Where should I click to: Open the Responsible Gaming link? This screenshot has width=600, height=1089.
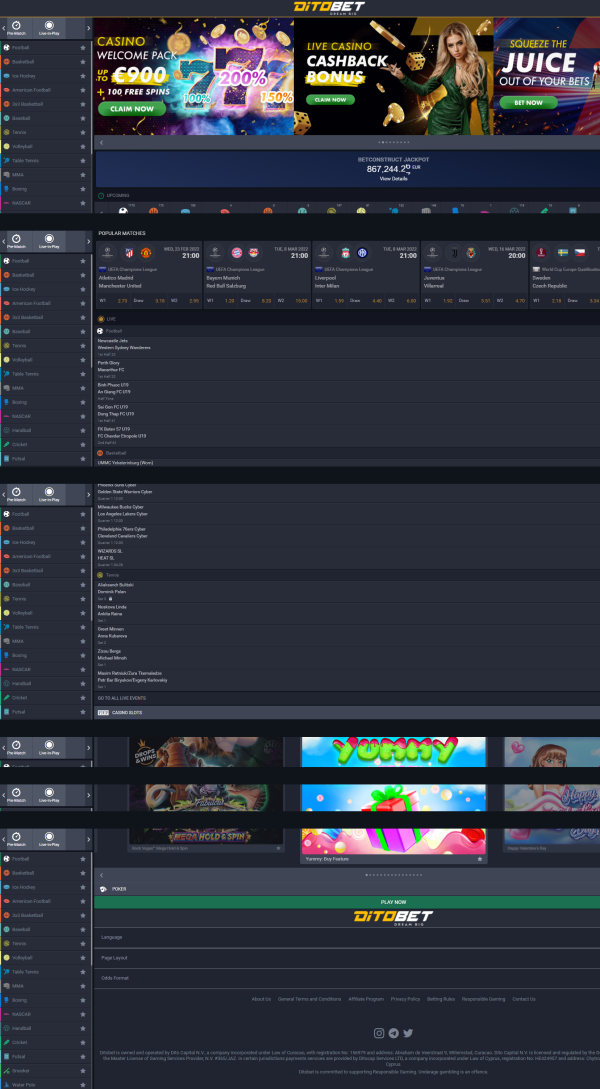tap(484, 999)
